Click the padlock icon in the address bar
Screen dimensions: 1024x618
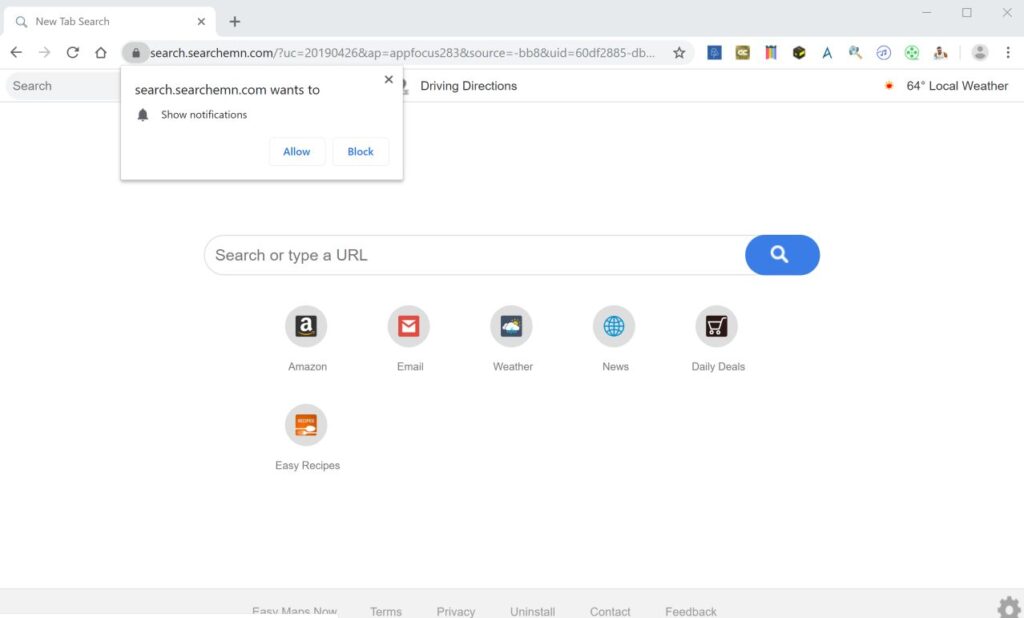pos(135,51)
